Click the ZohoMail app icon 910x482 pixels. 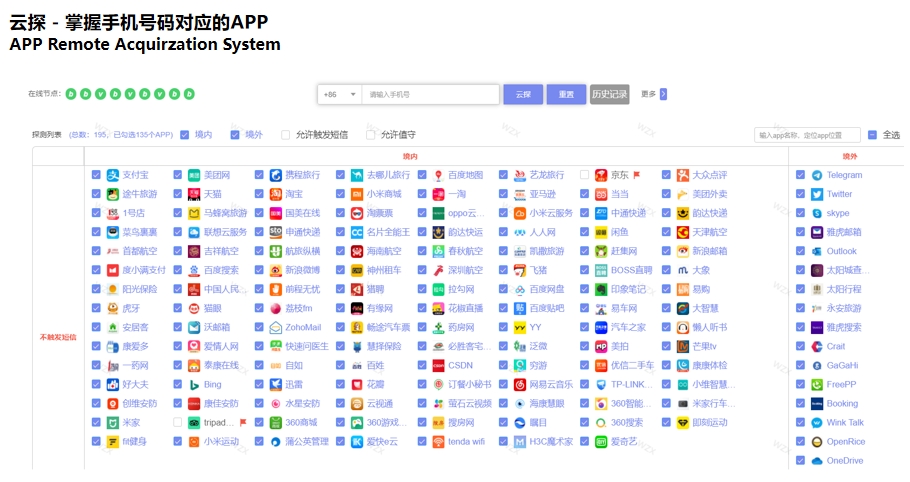tap(276, 327)
